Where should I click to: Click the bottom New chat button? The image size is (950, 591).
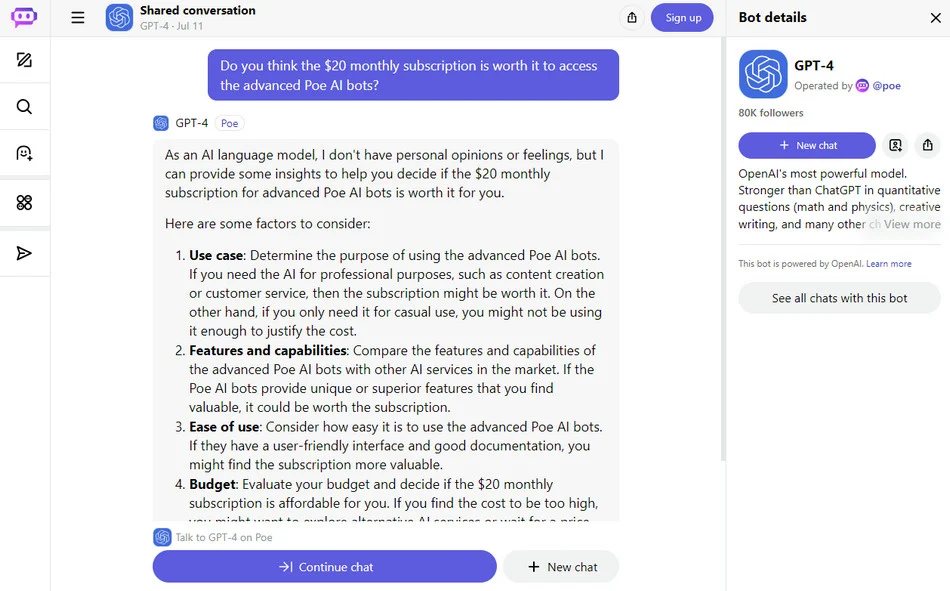coord(561,567)
